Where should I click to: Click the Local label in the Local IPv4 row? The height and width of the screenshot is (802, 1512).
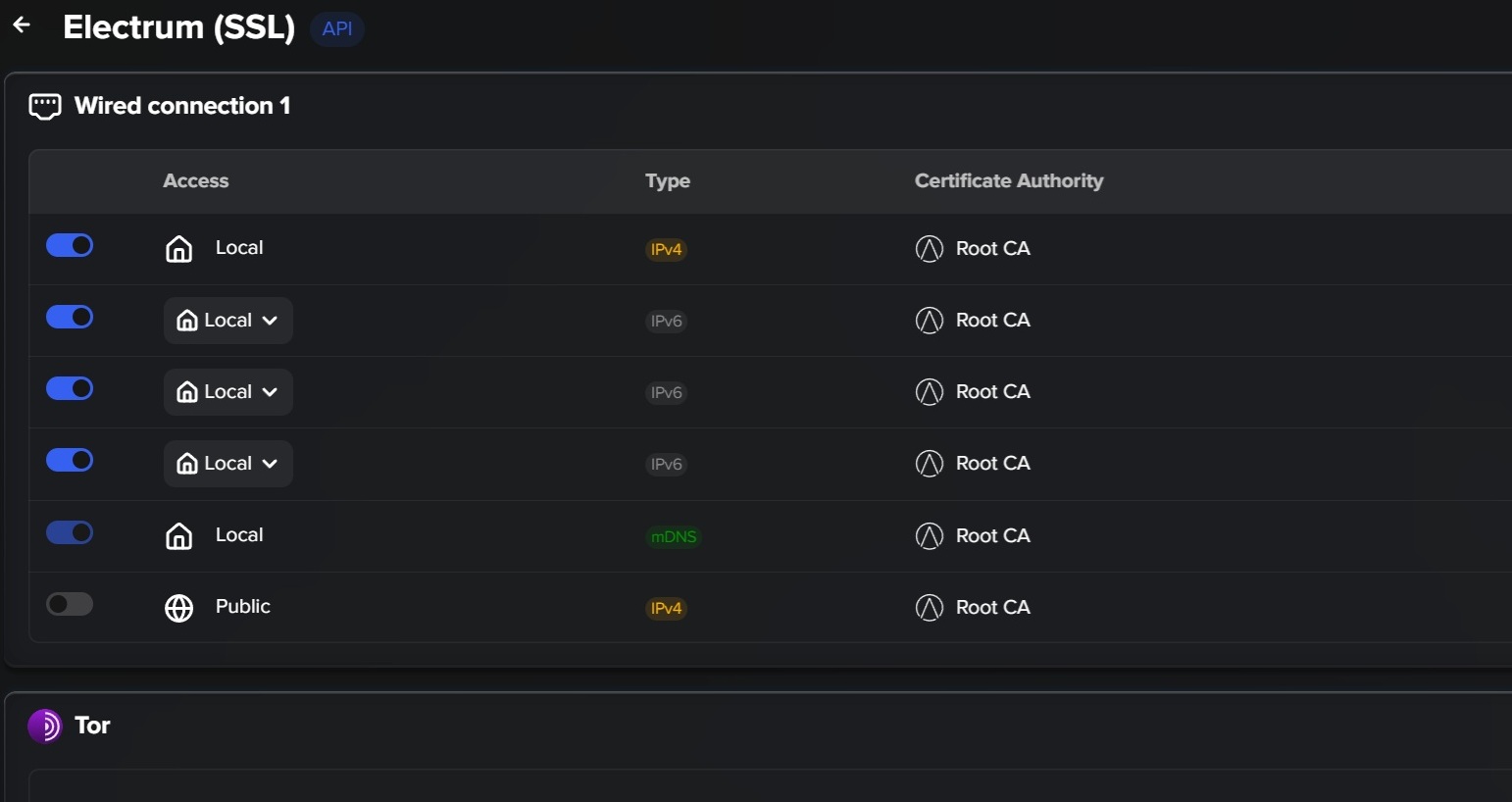[x=239, y=248]
